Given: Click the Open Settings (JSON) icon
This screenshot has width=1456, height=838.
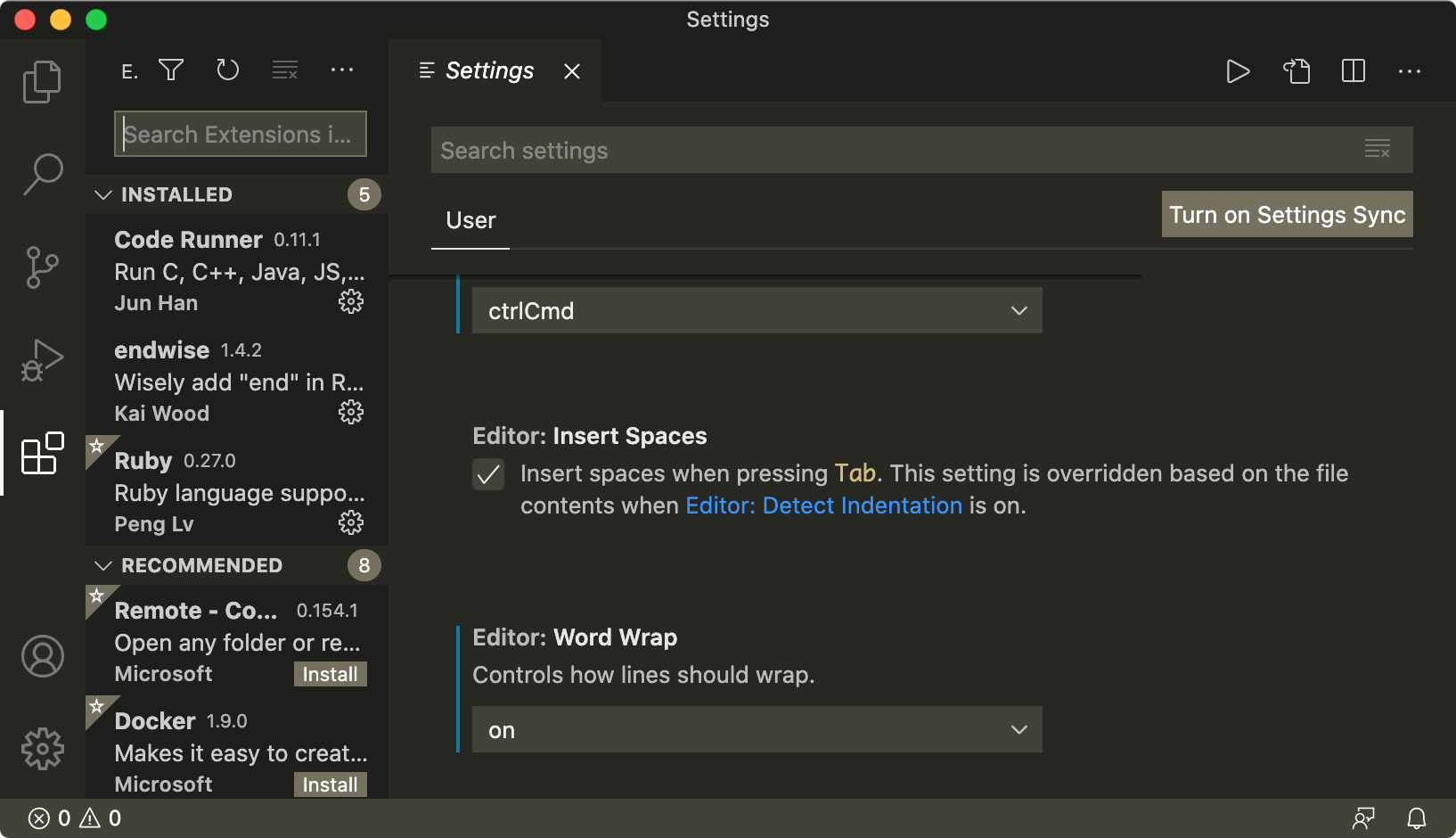Looking at the screenshot, I should (1296, 70).
